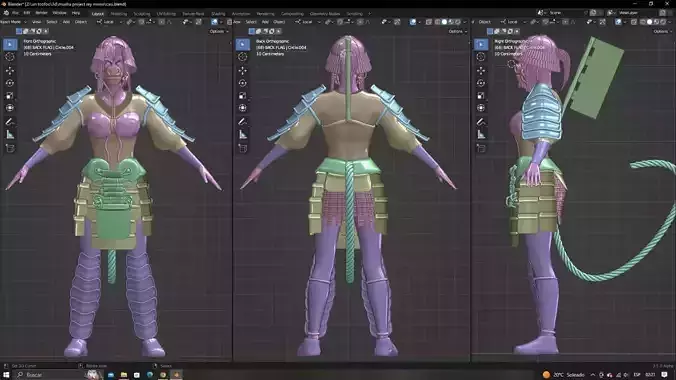Expand Options dropdown in right viewport
Image resolution: width=676 pixels, height=380 pixels.
[662, 31]
